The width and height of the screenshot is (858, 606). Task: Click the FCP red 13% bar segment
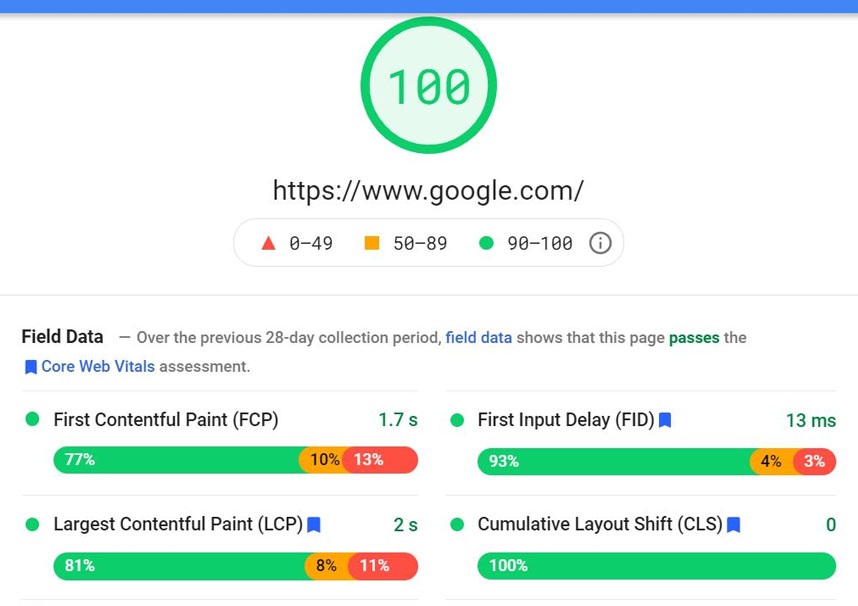pyautogui.click(x=381, y=460)
